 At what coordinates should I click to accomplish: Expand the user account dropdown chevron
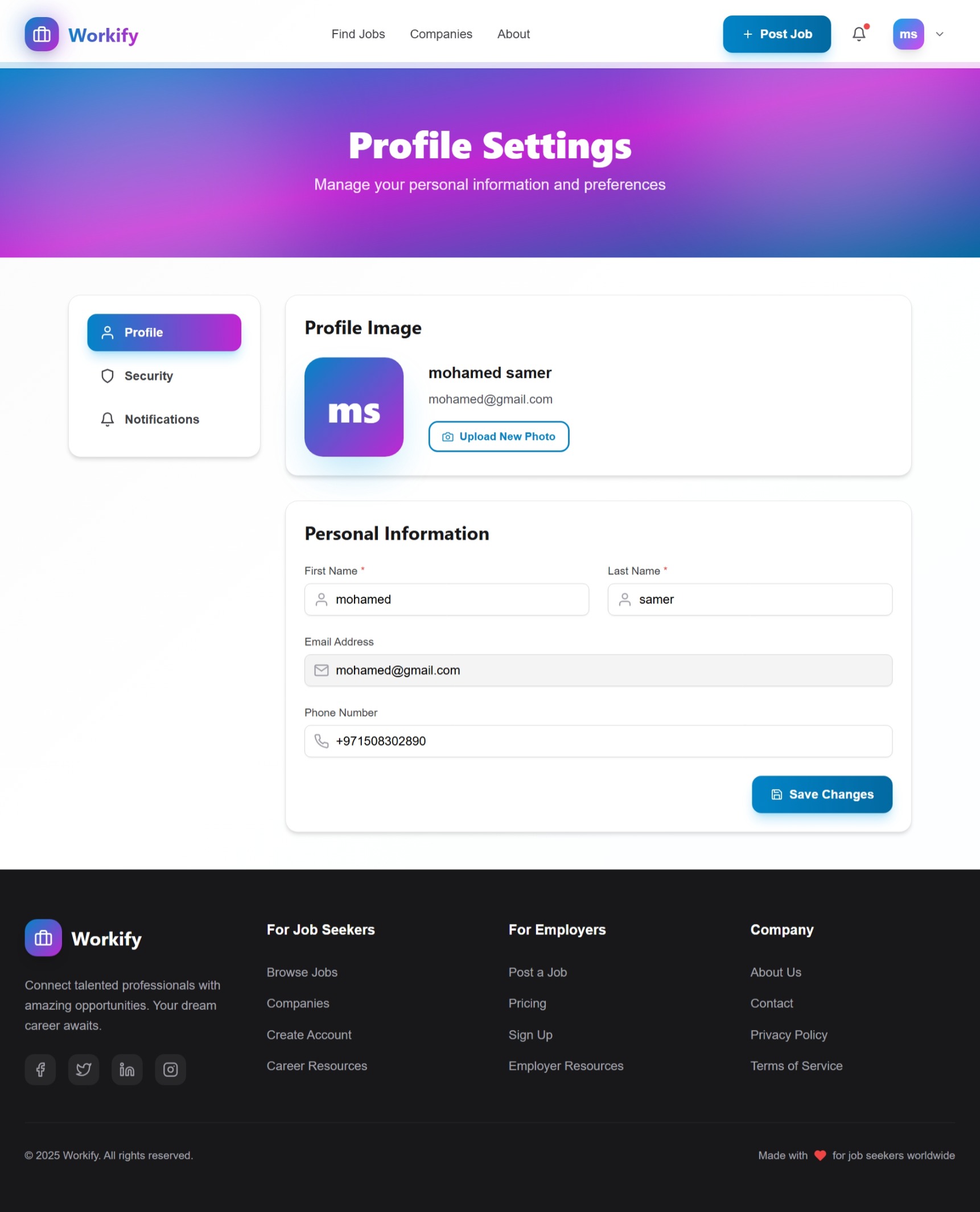[x=940, y=34]
